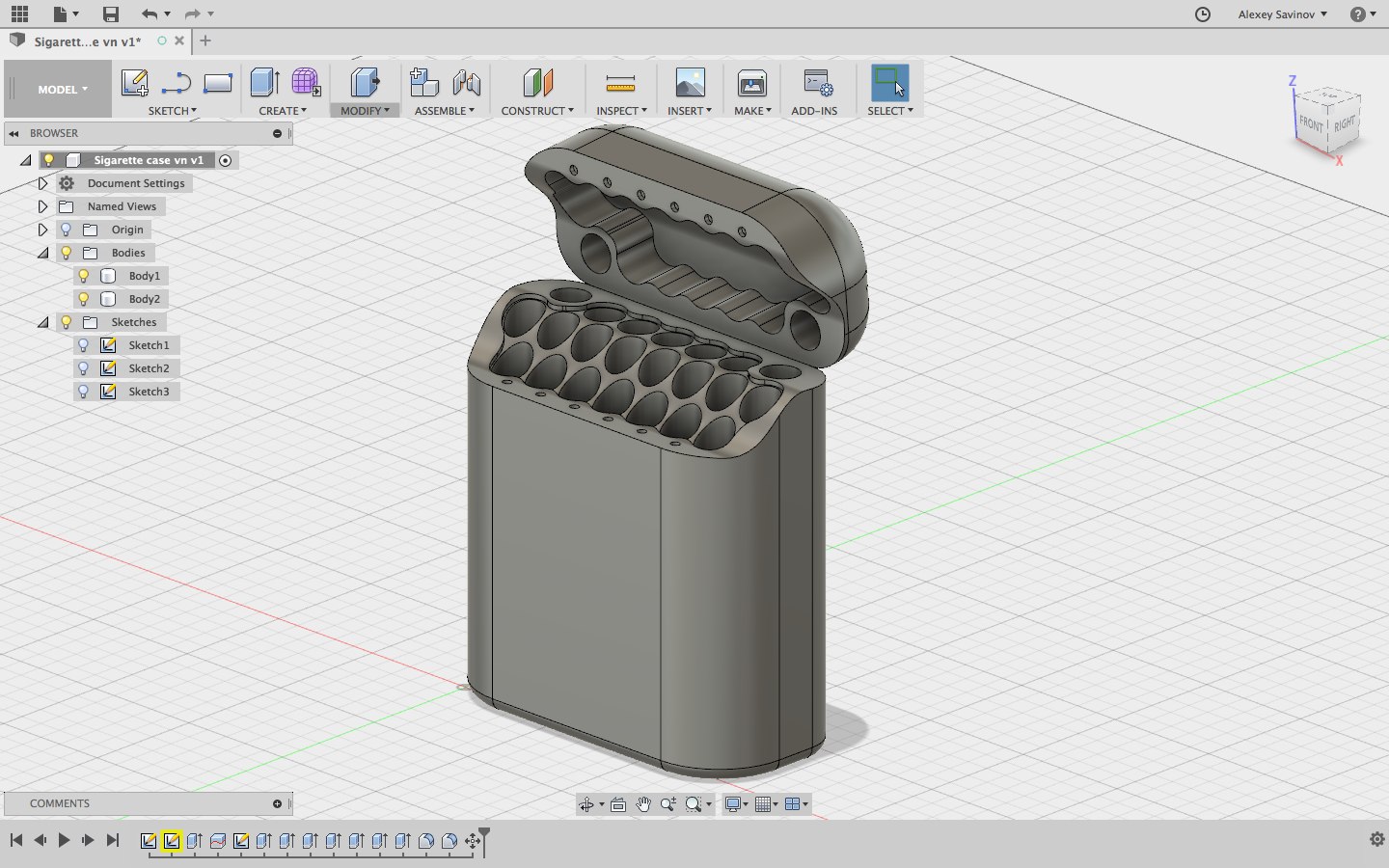The height and width of the screenshot is (868, 1389).
Task: Collapse the Bodies folder
Action: (x=42, y=253)
